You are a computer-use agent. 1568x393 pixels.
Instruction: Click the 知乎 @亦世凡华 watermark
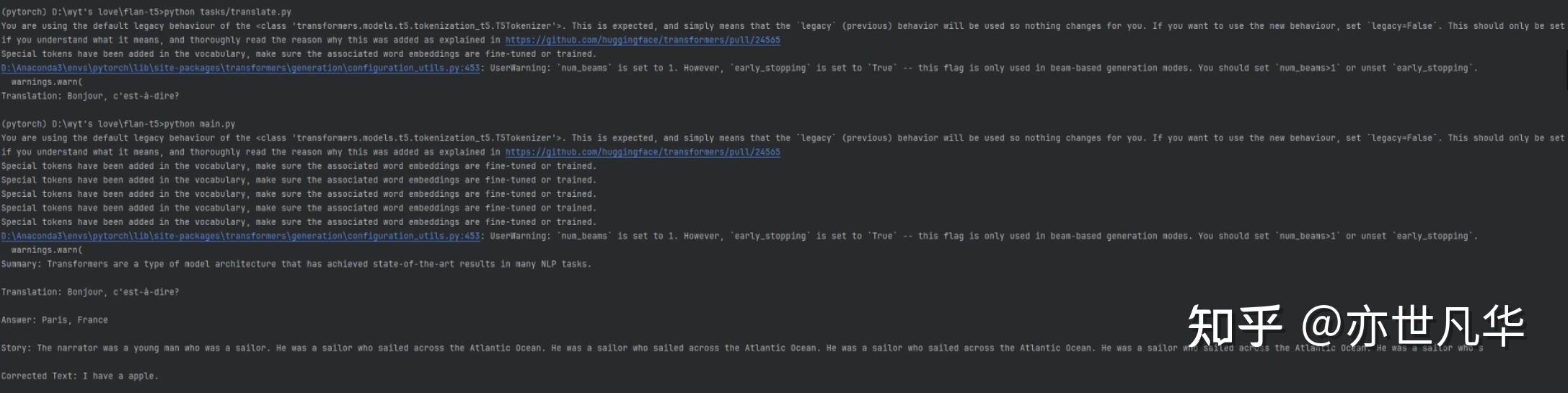[x=1355, y=327]
